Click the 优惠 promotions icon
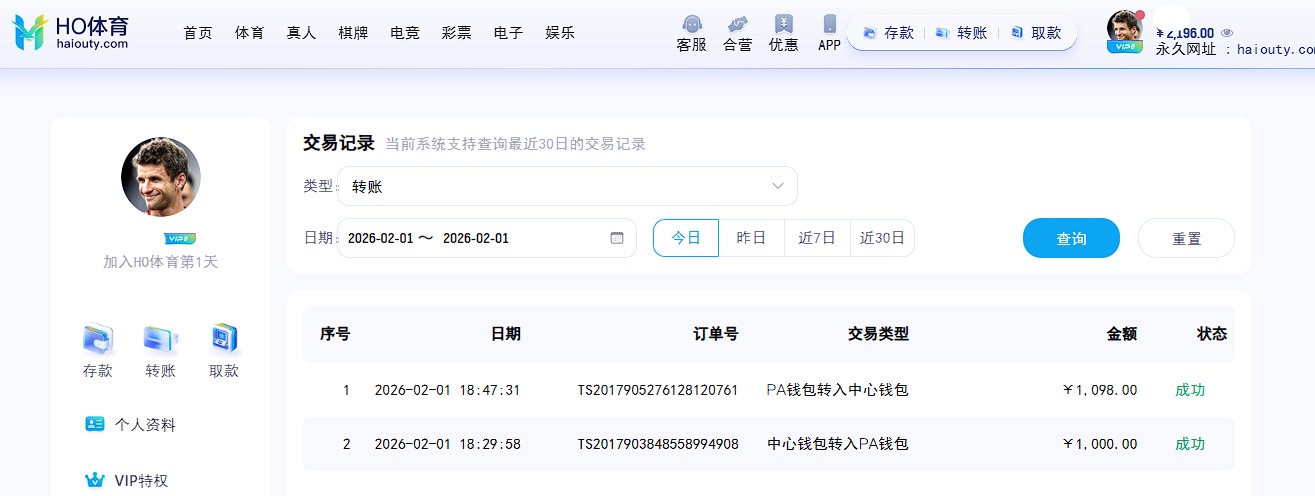Image resolution: width=1315 pixels, height=496 pixels. click(x=783, y=24)
